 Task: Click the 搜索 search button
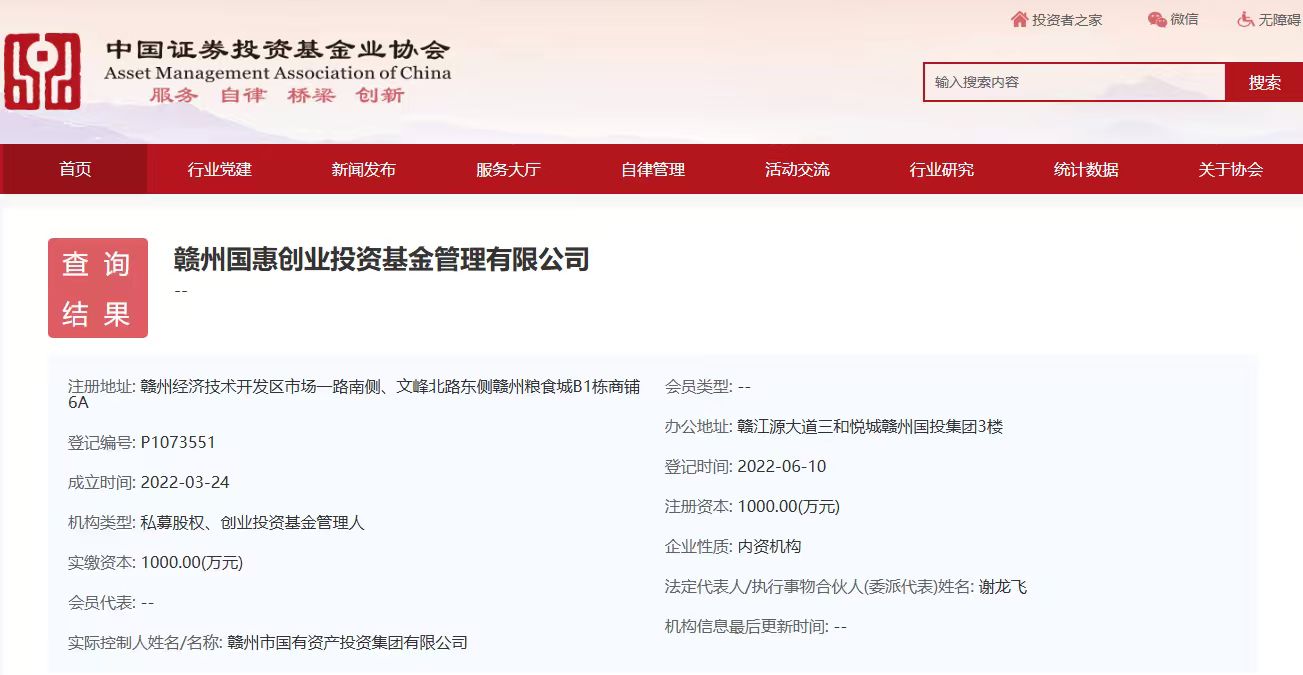click(1263, 82)
